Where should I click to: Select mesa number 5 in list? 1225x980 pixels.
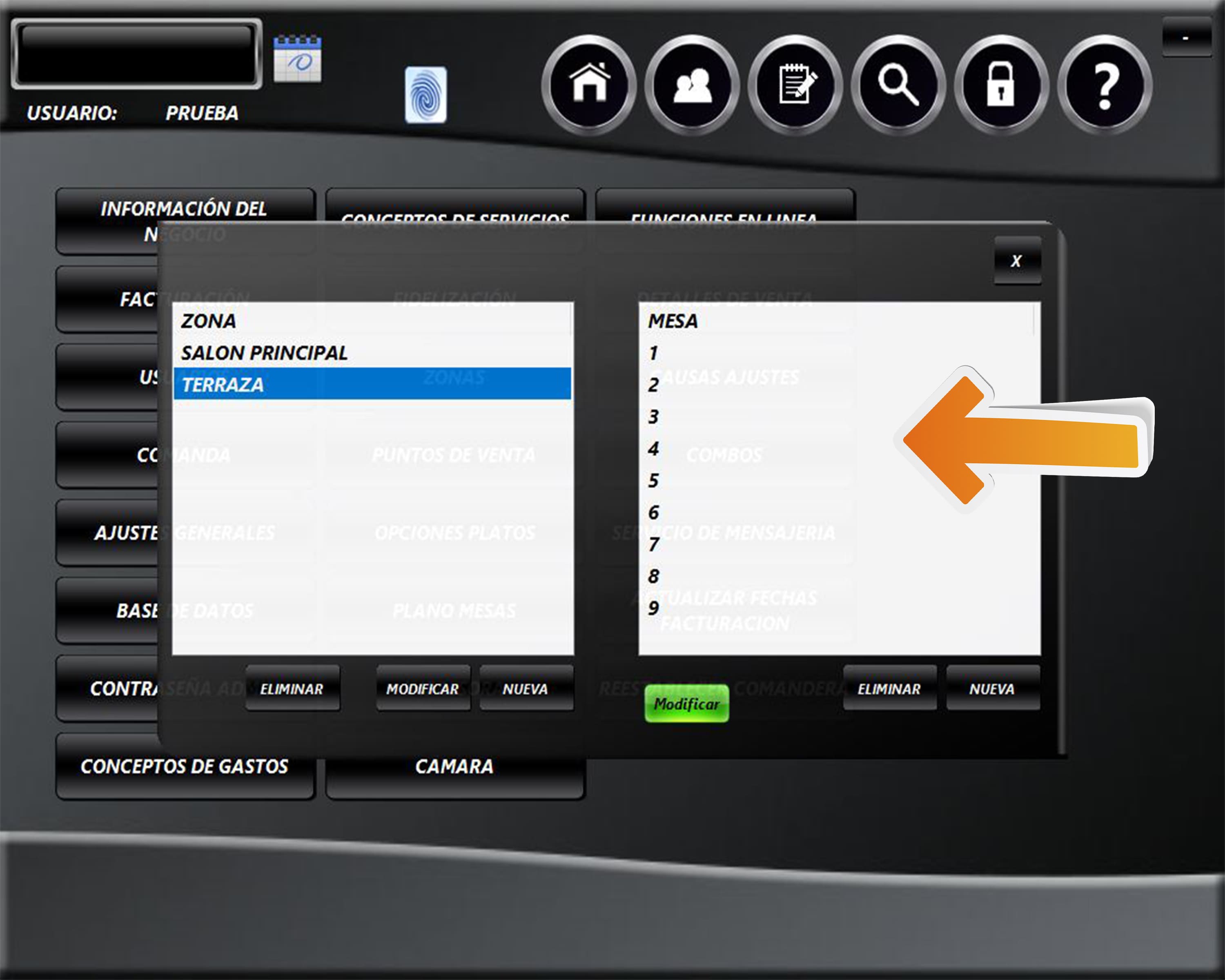(x=653, y=481)
